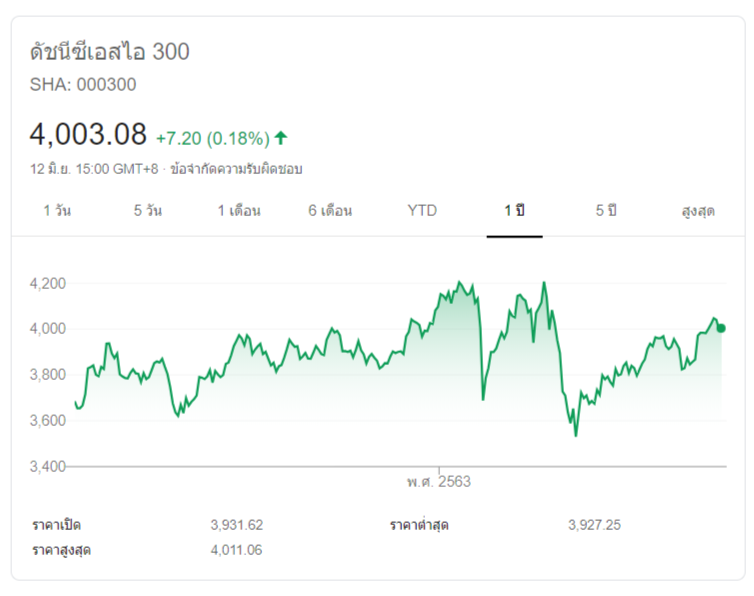Click the พ.ศ. 2563 axis label
The width and height of the screenshot is (754, 596).
point(438,481)
